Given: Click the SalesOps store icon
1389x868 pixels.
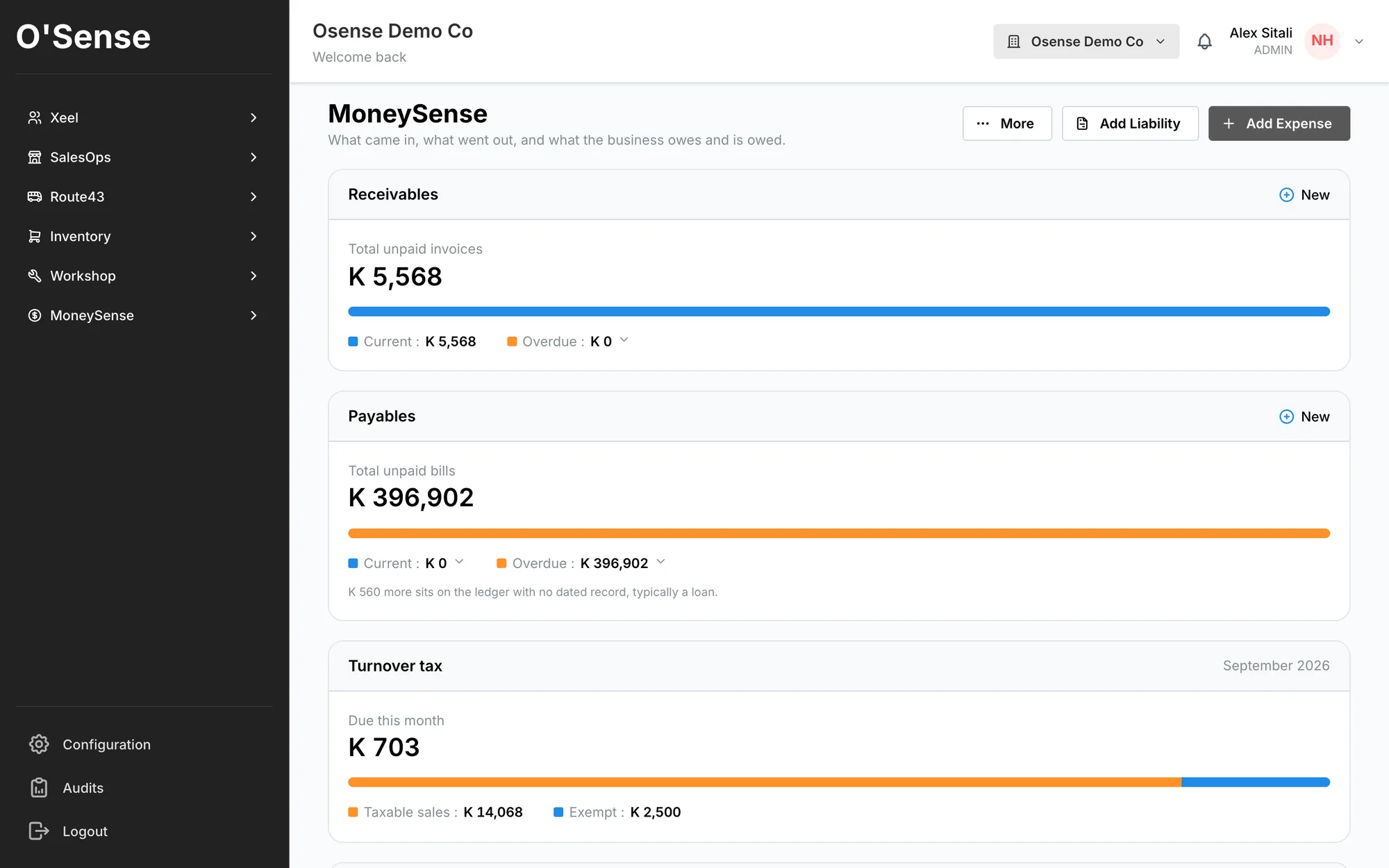Looking at the screenshot, I should click(x=34, y=157).
